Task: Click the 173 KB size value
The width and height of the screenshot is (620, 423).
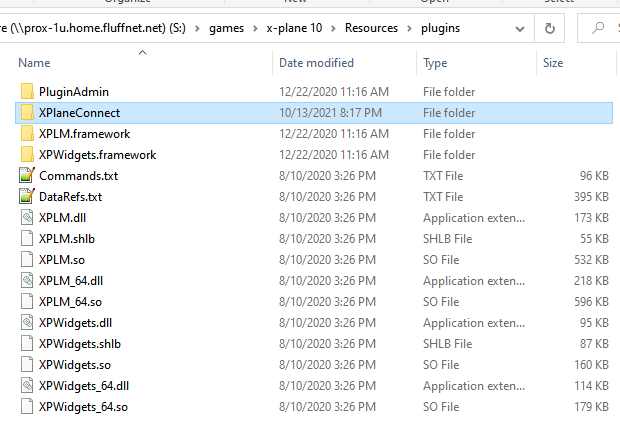Action: 591,217
